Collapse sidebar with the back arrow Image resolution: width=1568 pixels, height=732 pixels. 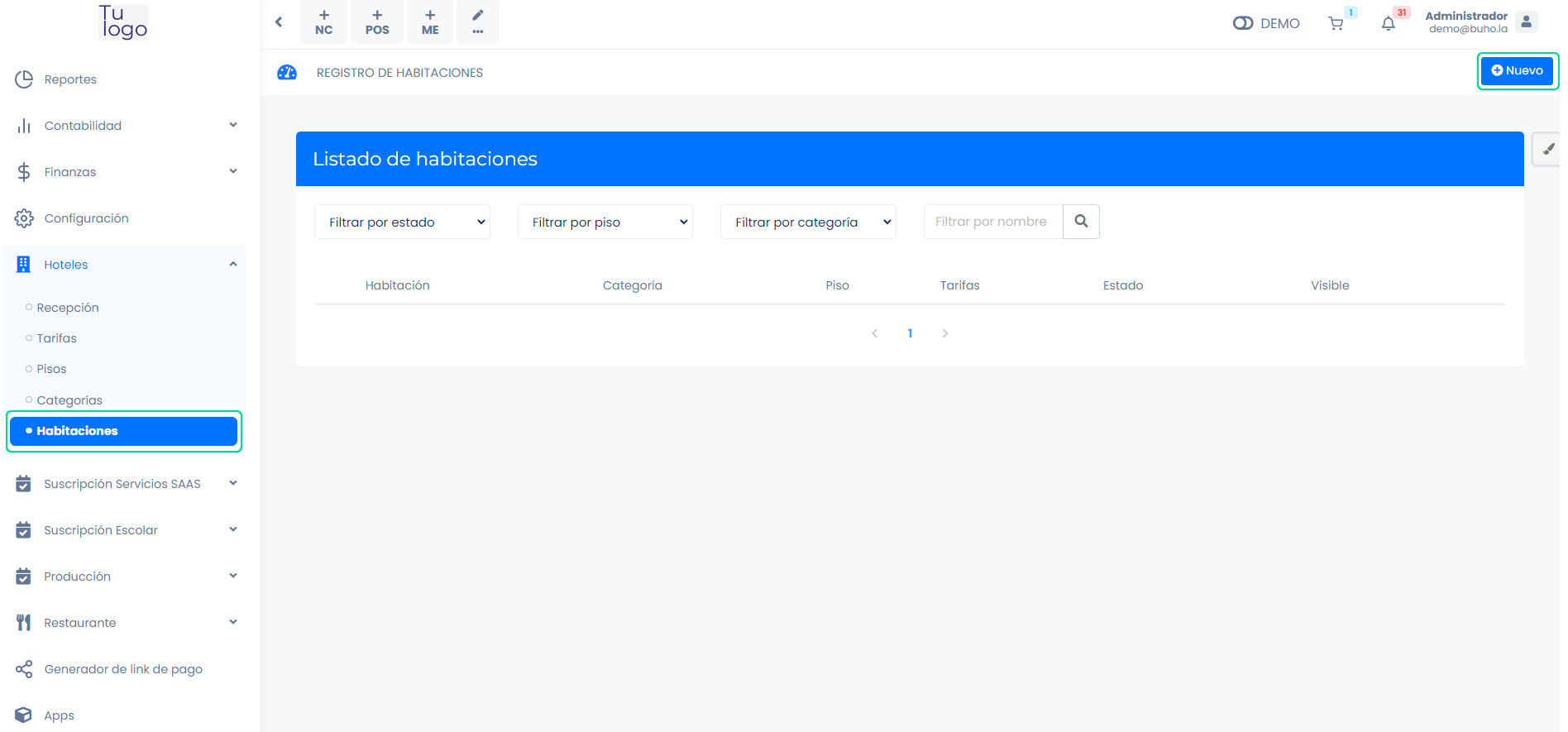pos(279,22)
